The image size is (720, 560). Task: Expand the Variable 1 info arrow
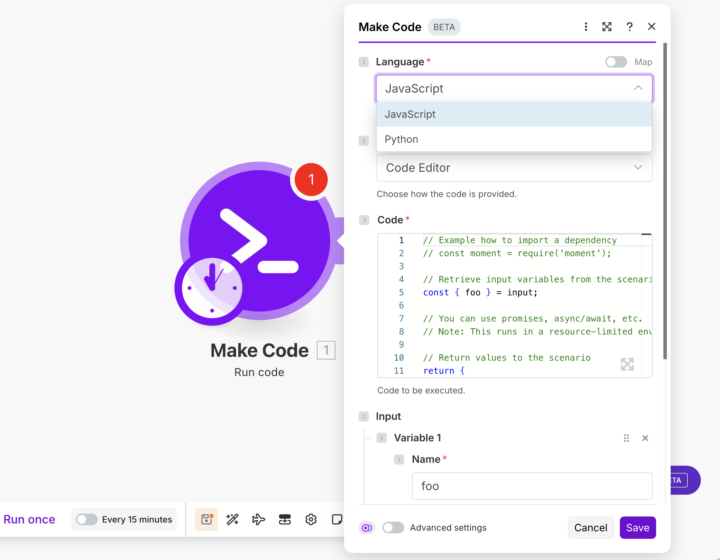coord(382,438)
